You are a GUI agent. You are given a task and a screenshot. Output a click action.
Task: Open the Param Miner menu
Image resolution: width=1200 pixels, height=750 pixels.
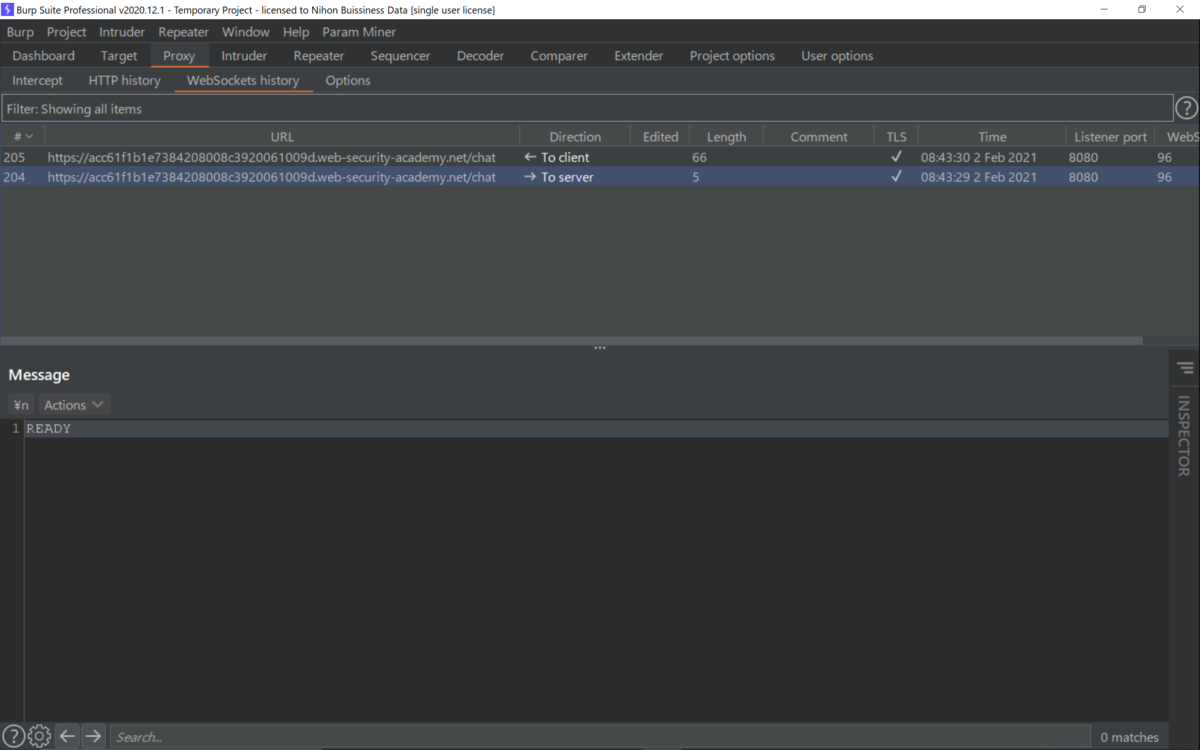coord(359,32)
